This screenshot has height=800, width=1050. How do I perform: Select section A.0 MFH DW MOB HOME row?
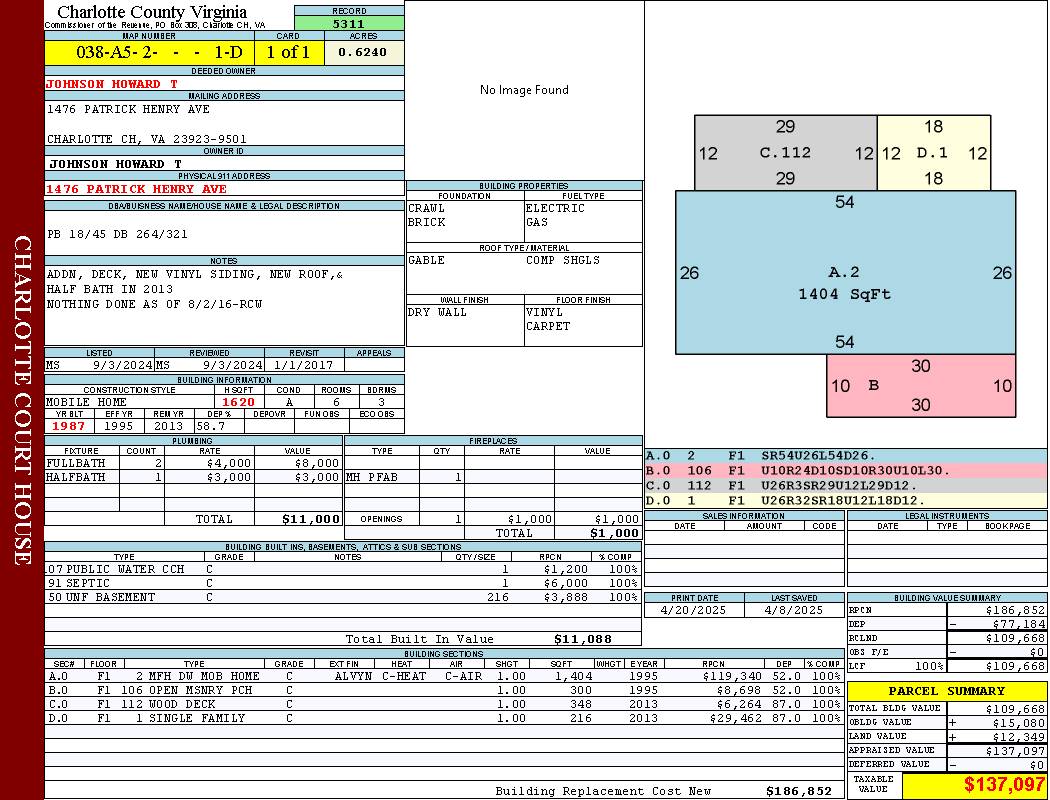[x=444, y=676]
